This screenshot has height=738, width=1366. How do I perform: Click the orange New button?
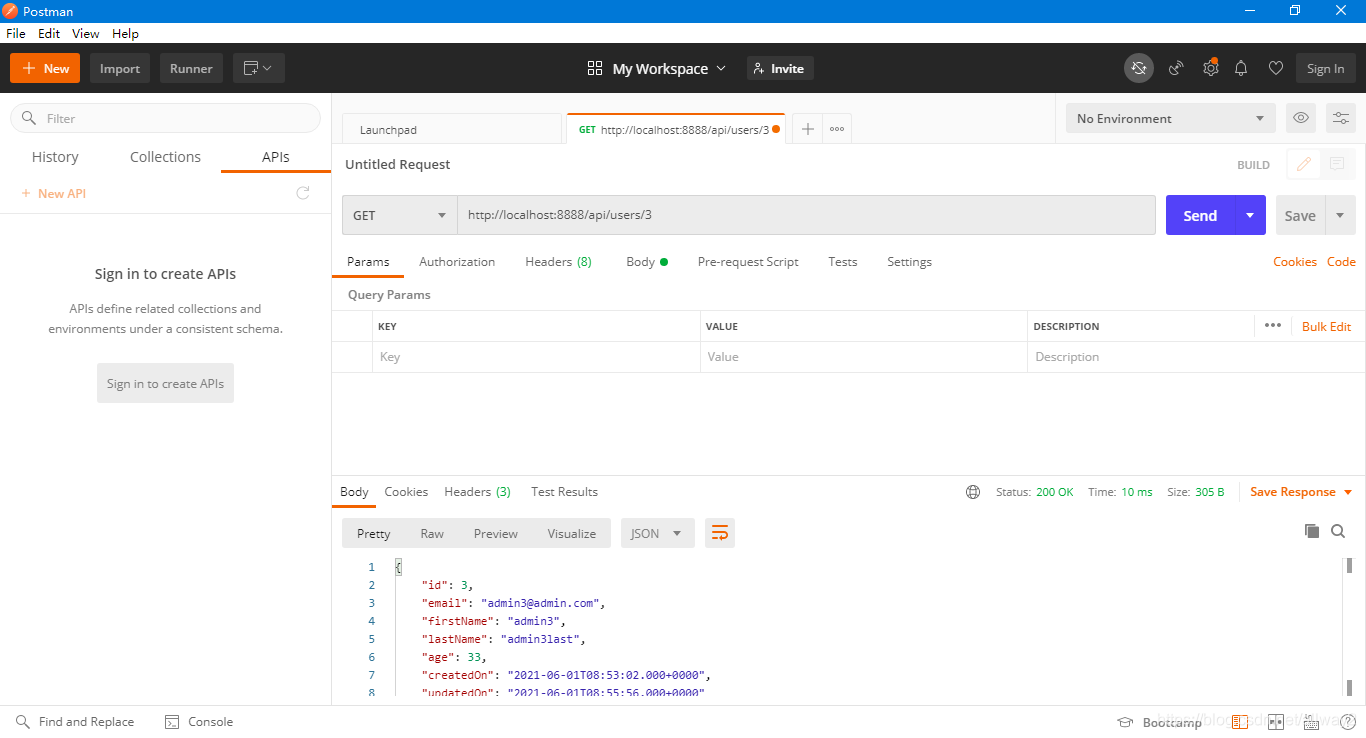pyautogui.click(x=45, y=68)
